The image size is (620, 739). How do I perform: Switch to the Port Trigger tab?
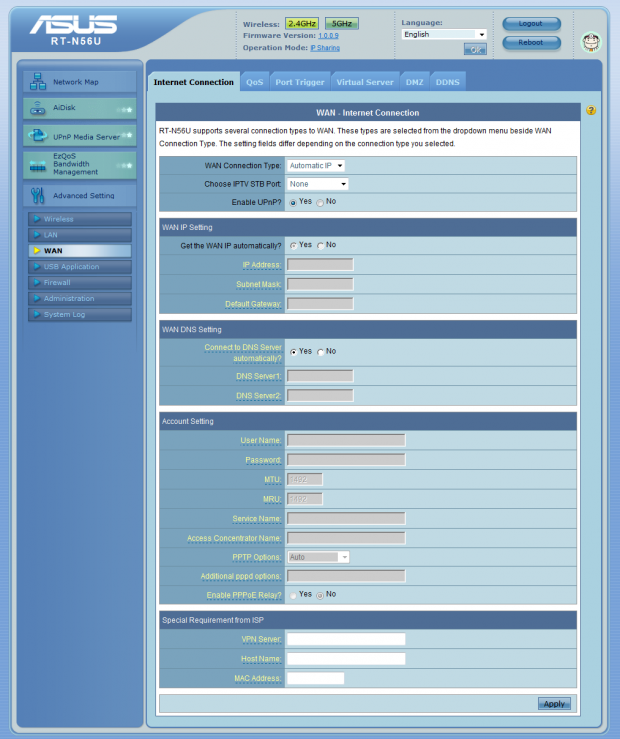(x=300, y=82)
